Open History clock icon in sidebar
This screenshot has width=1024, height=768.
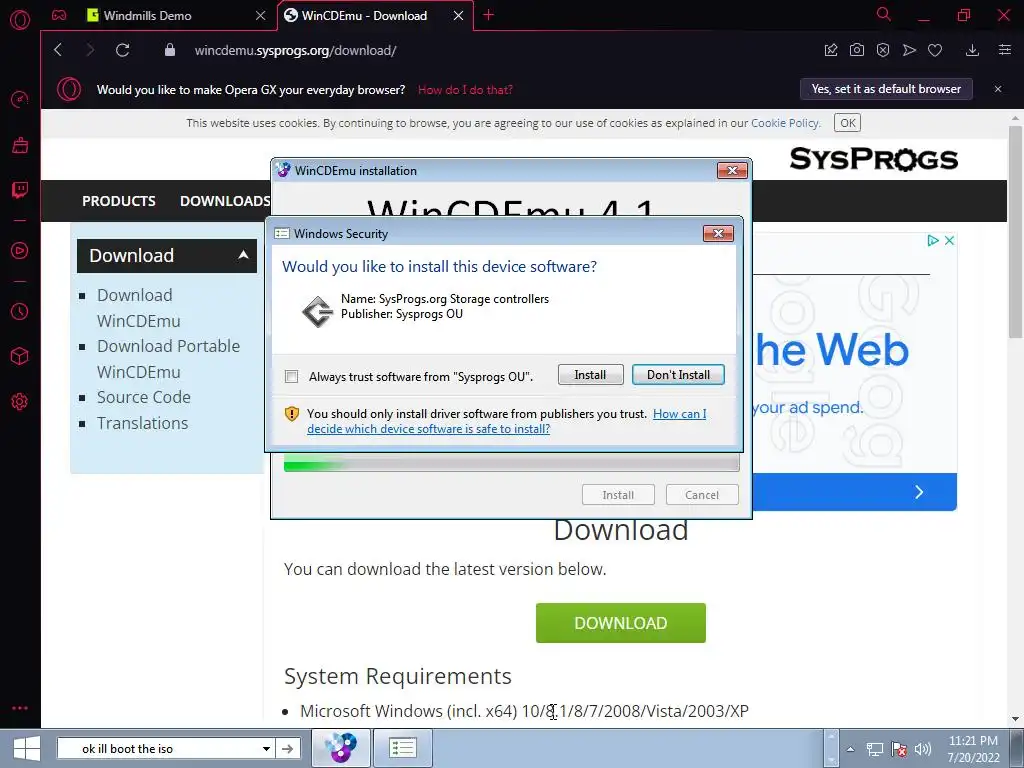click(20, 312)
